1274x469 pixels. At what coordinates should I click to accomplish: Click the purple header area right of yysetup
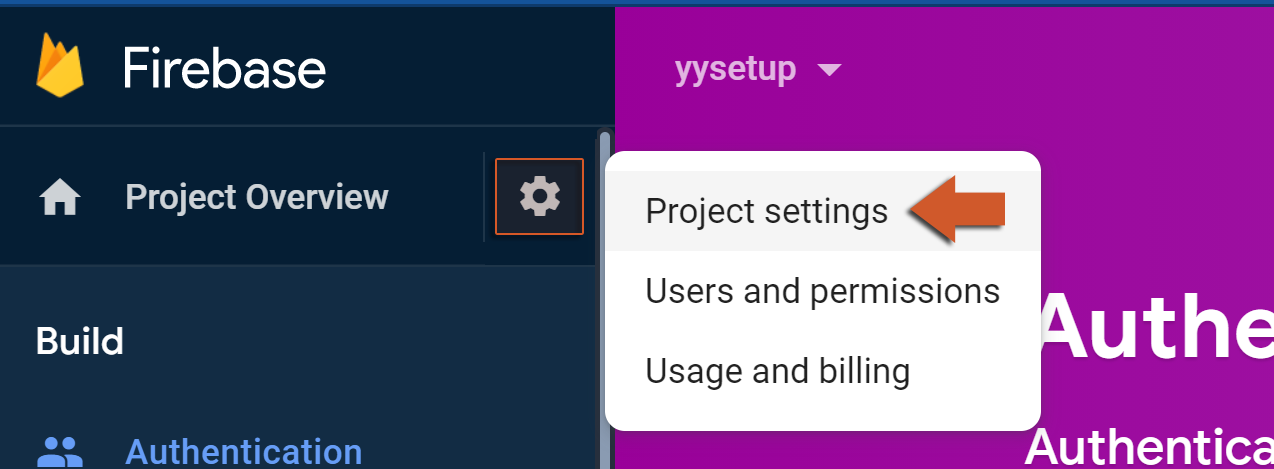tap(1050, 70)
